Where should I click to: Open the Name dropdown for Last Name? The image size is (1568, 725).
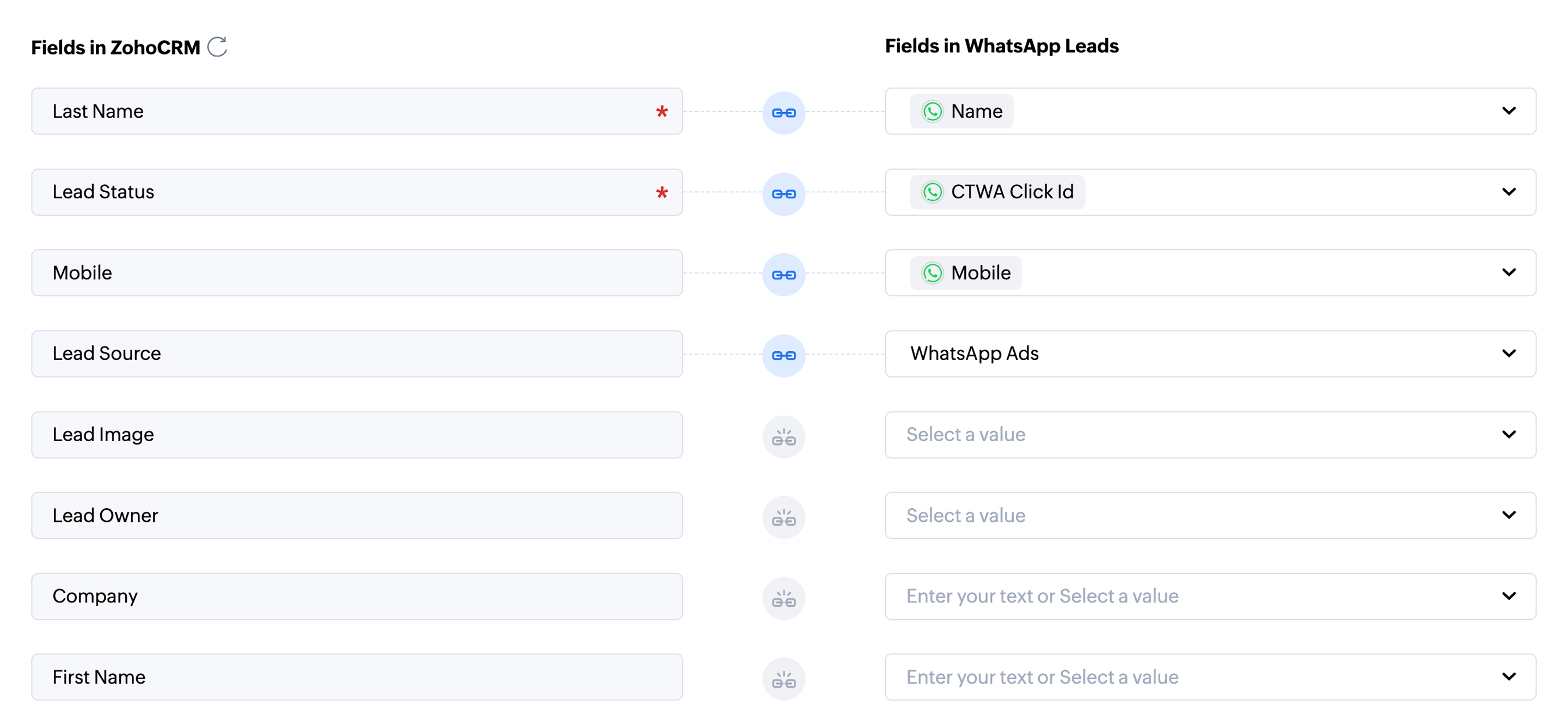tap(1508, 112)
